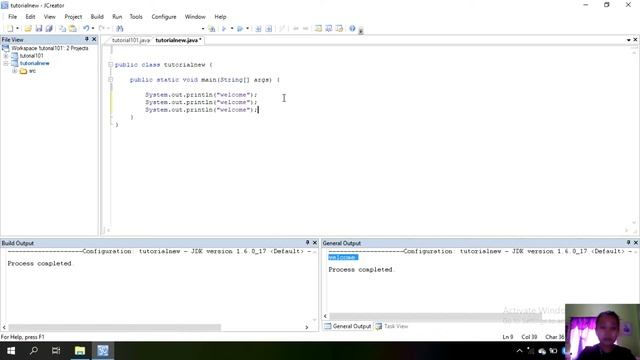Open the Window menu
Screen dimensions: 640x360
coord(195,17)
